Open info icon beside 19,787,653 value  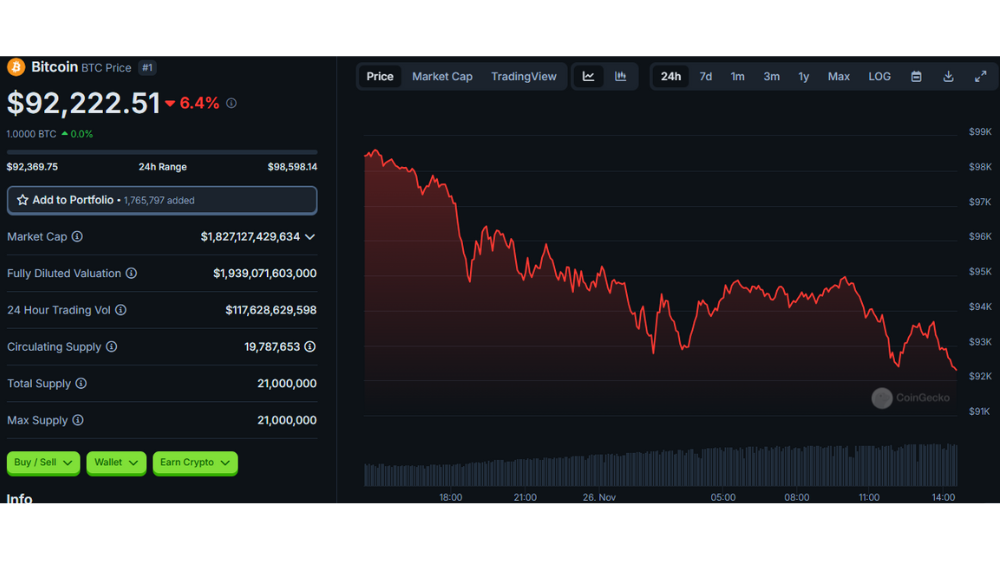tap(310, 346)
